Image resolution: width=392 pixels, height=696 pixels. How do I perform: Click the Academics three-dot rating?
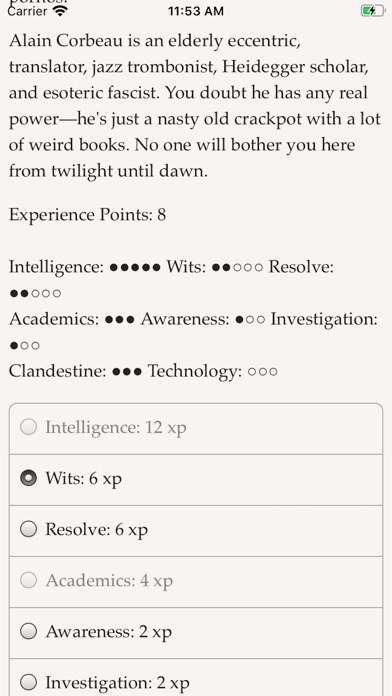tap(120, 320)
